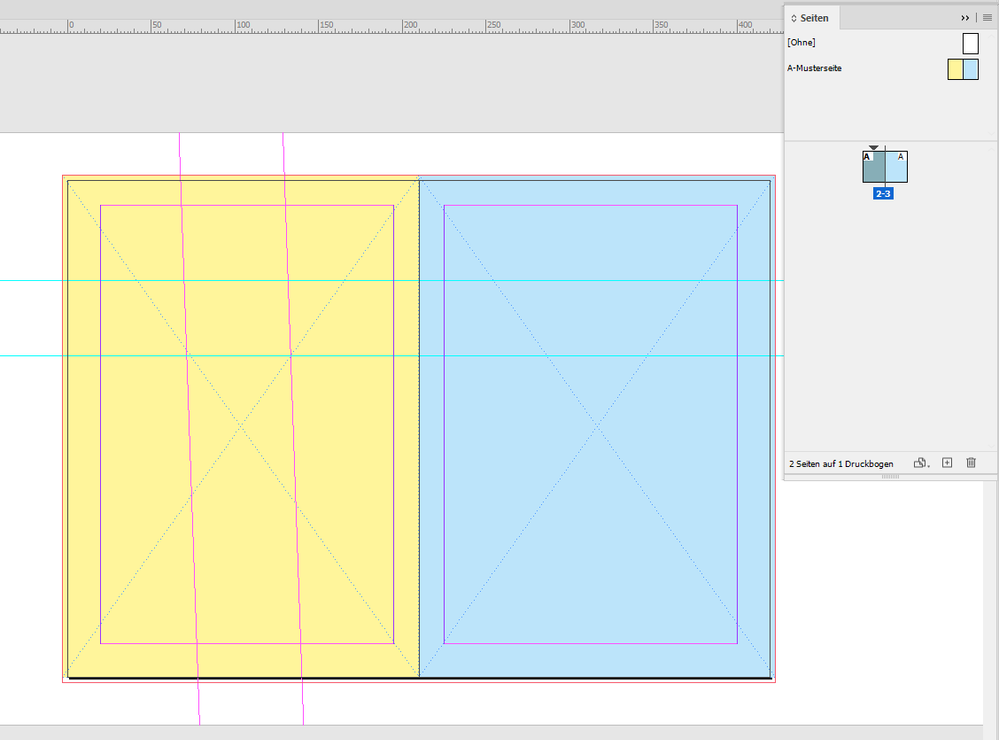999x740 pixels.
Task: Click the '2 Seiten auf 1 Druckbogen' status text
Action: click(841, 464)
